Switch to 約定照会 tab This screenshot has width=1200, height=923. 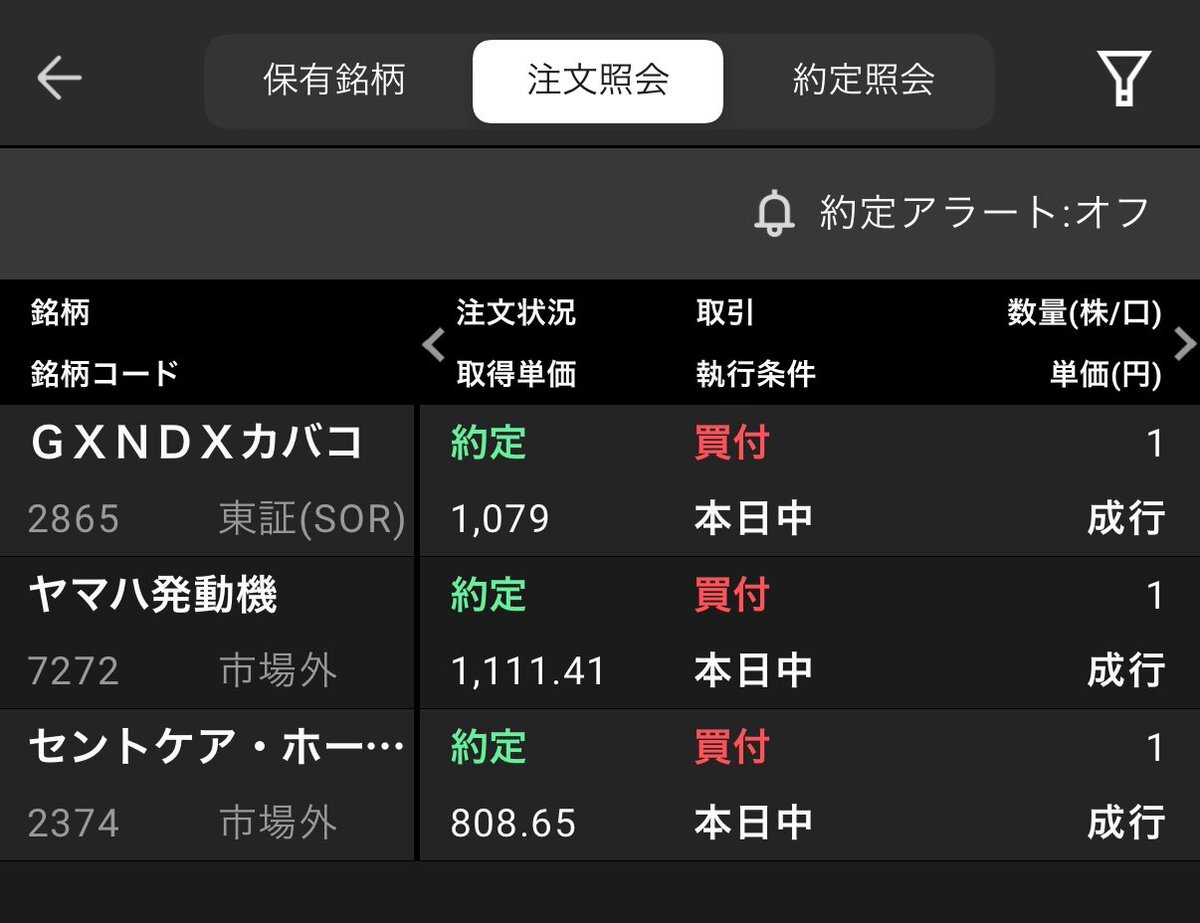(x=863, y=81)
